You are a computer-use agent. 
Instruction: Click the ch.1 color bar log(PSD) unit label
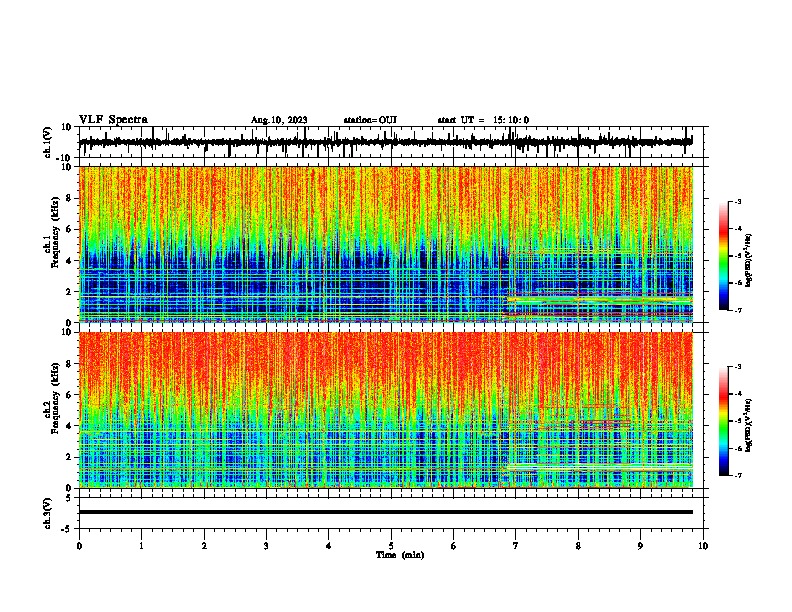(x=749, y=260)
